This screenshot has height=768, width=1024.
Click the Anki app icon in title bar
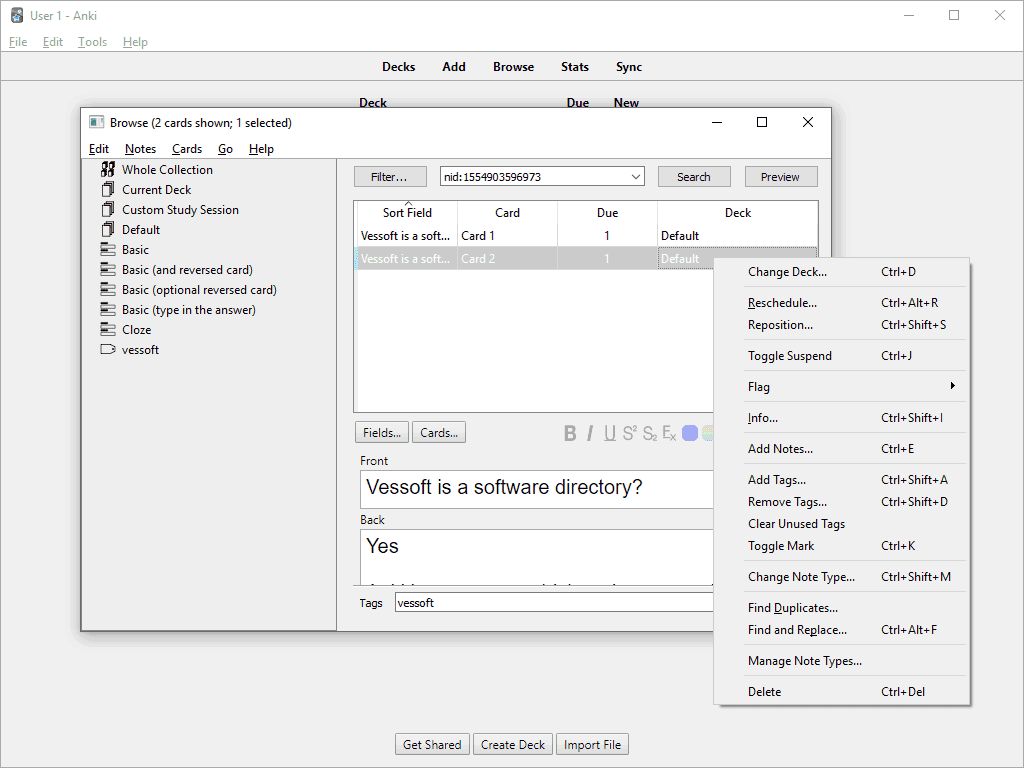(x=18, y=15)
